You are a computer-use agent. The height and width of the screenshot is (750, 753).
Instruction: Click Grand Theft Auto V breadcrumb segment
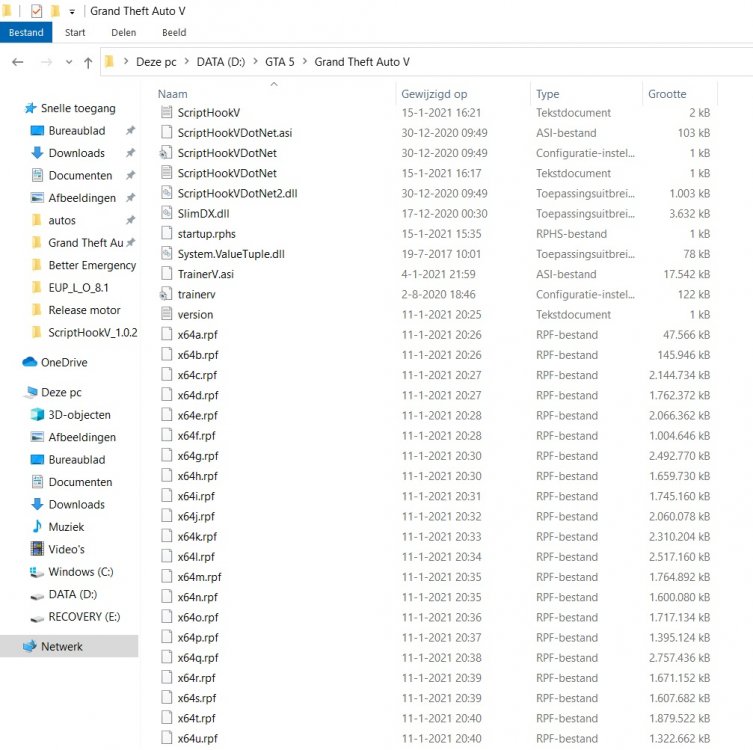pos(362,62)
